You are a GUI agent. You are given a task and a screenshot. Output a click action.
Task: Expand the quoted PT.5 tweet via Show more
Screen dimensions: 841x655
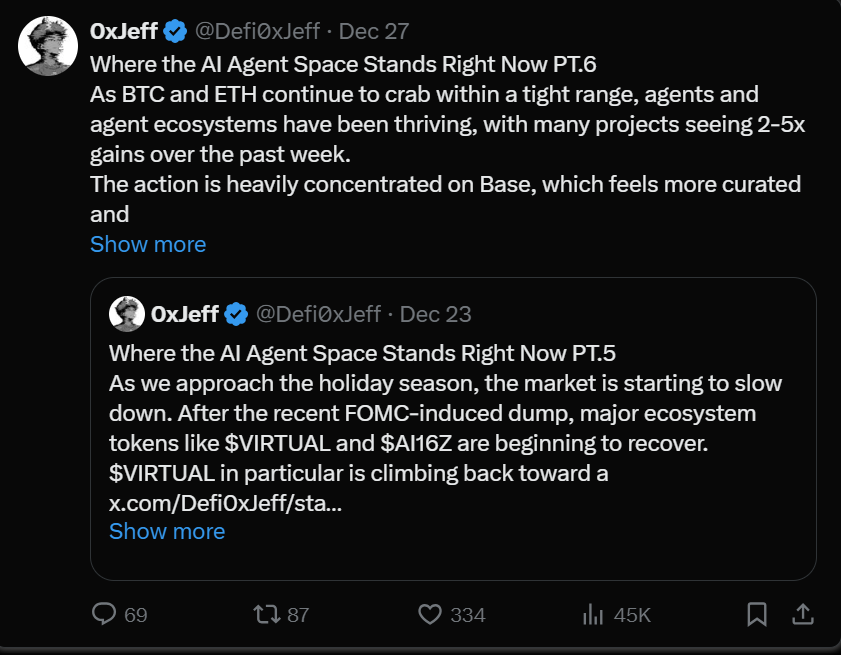click(x=167, y=531)
